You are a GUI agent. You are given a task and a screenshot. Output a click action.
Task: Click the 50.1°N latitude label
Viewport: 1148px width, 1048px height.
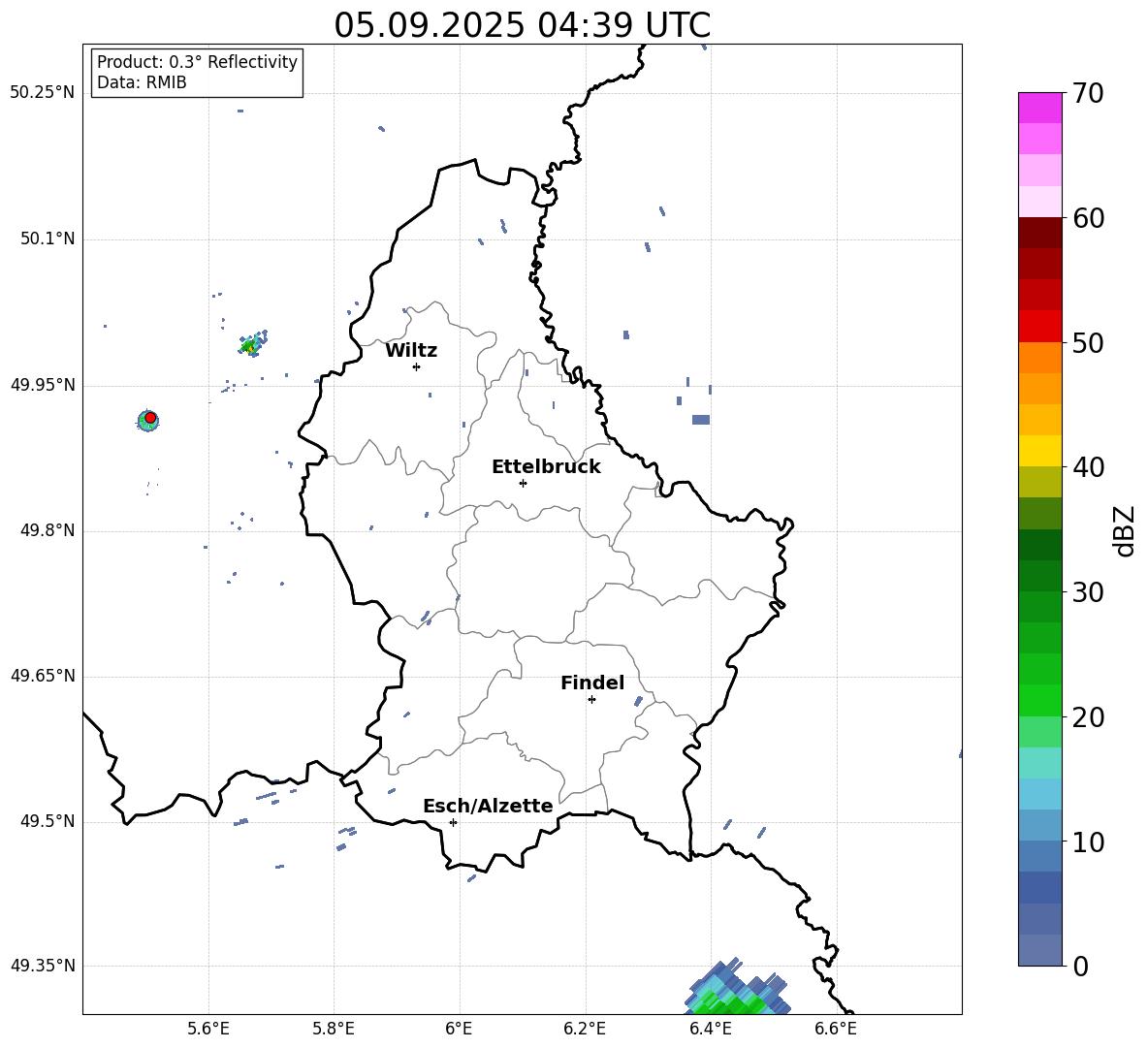click(48, 238)
